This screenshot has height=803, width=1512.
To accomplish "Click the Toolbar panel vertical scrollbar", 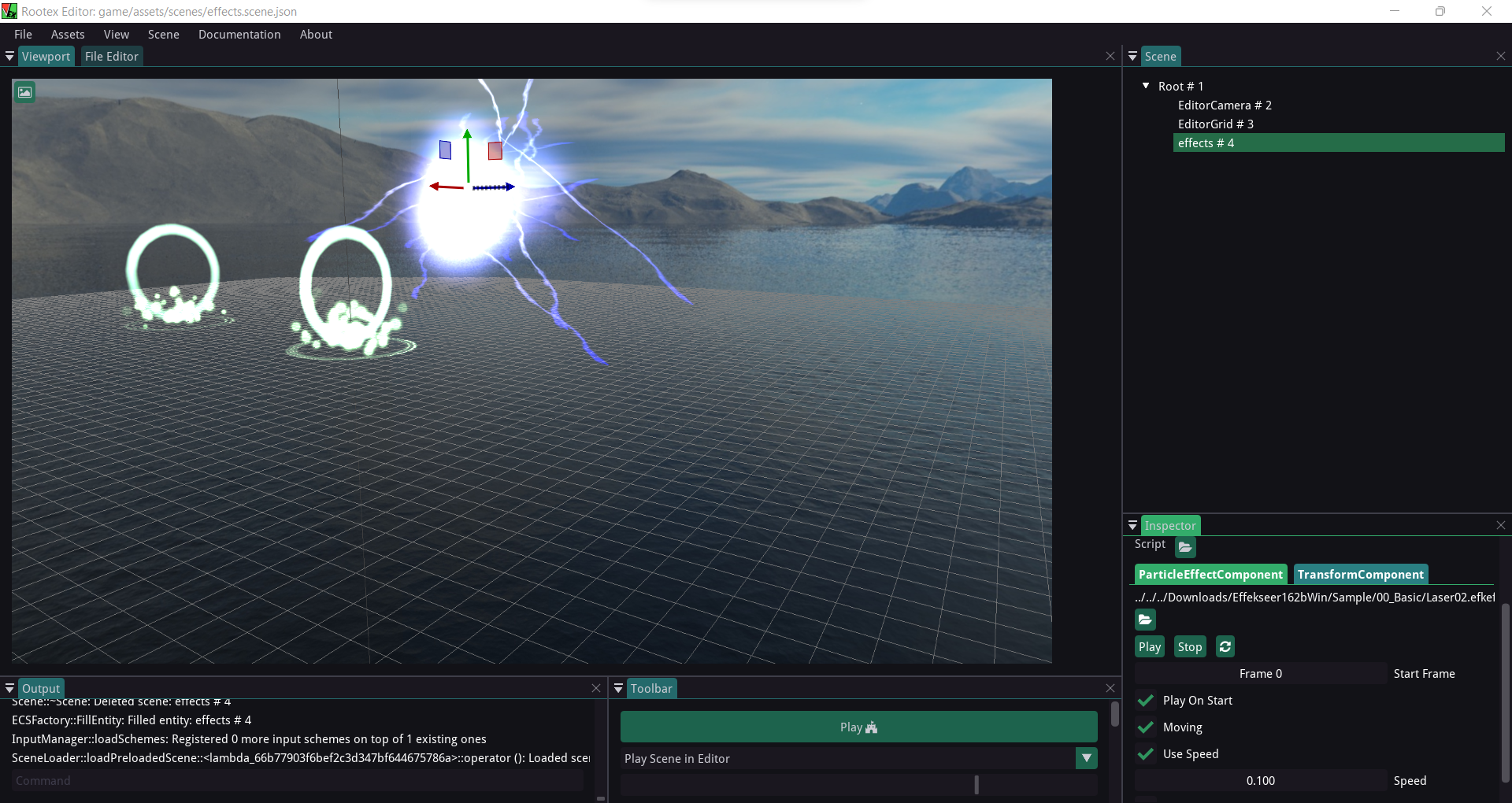I will pyautogui.click(x=1114, y=714).
